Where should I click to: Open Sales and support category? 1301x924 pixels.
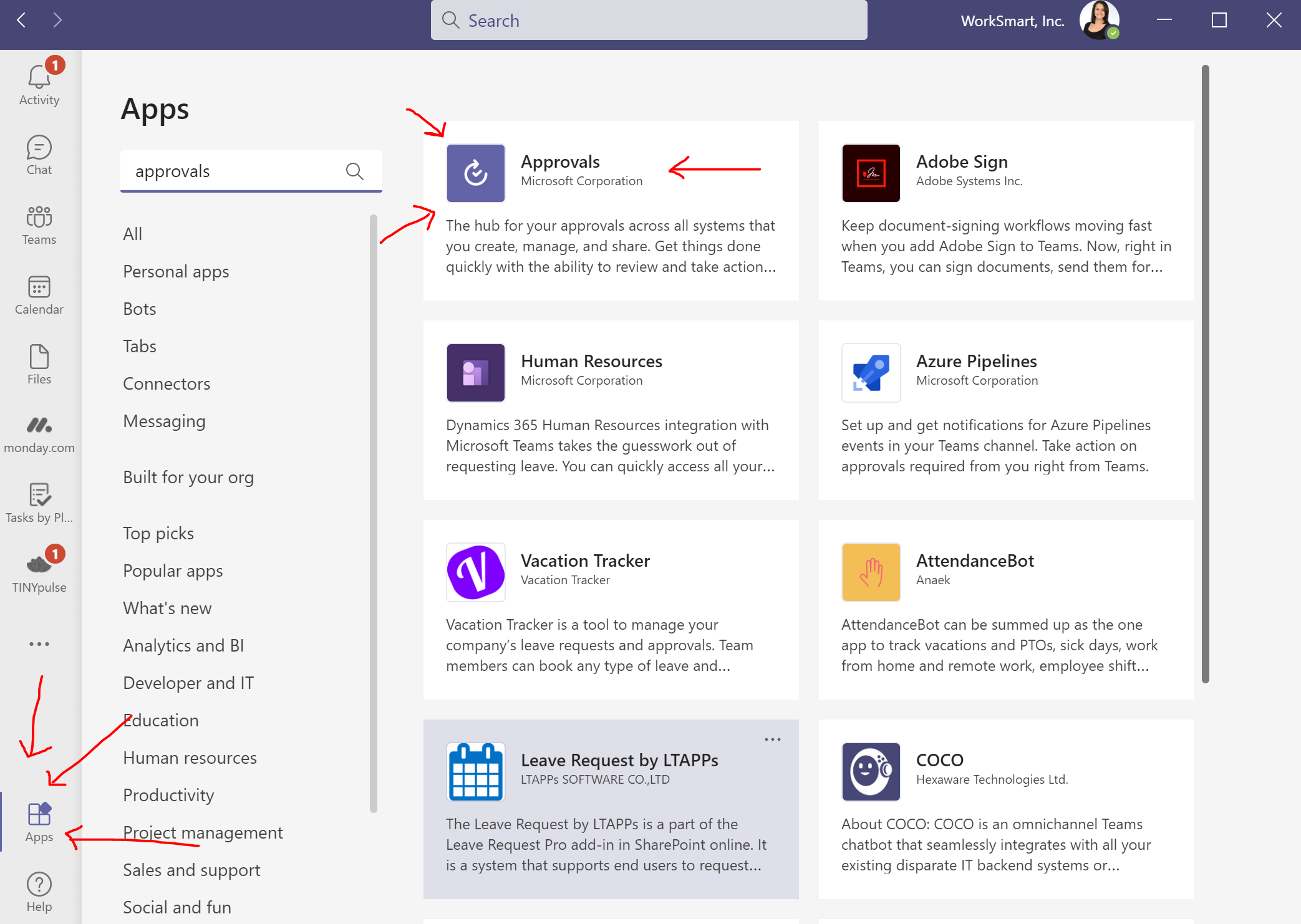pyautogui.click(x=191, y=870)
